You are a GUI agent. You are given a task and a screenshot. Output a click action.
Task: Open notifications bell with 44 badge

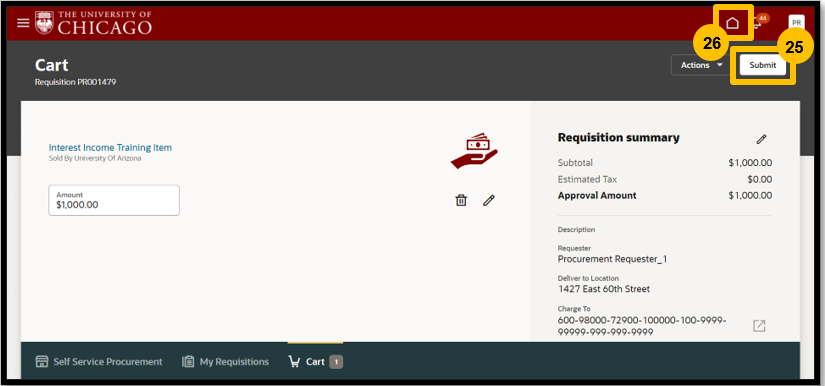[759, 22]
